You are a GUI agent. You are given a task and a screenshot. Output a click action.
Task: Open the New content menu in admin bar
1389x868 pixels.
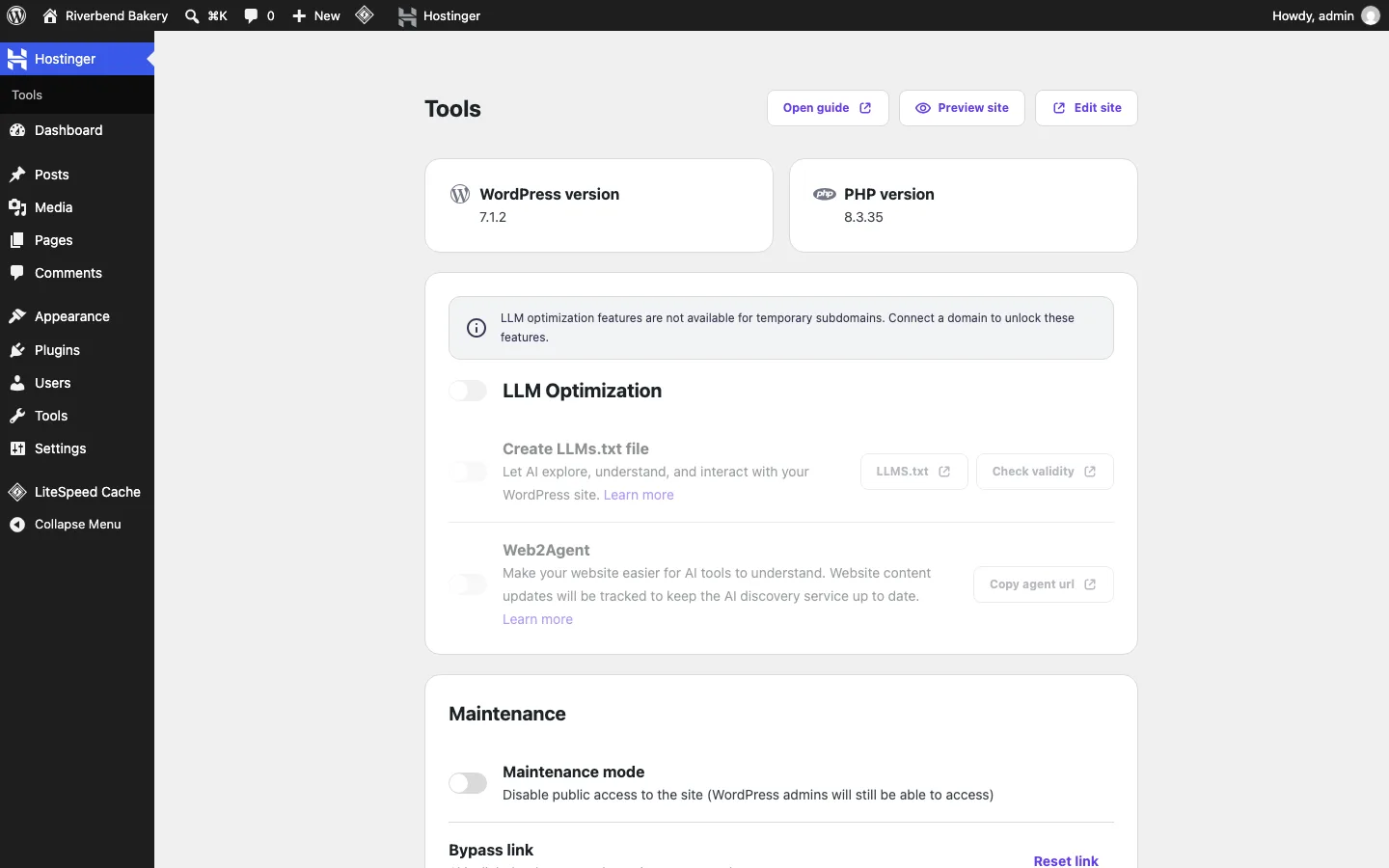click(316, 15)
